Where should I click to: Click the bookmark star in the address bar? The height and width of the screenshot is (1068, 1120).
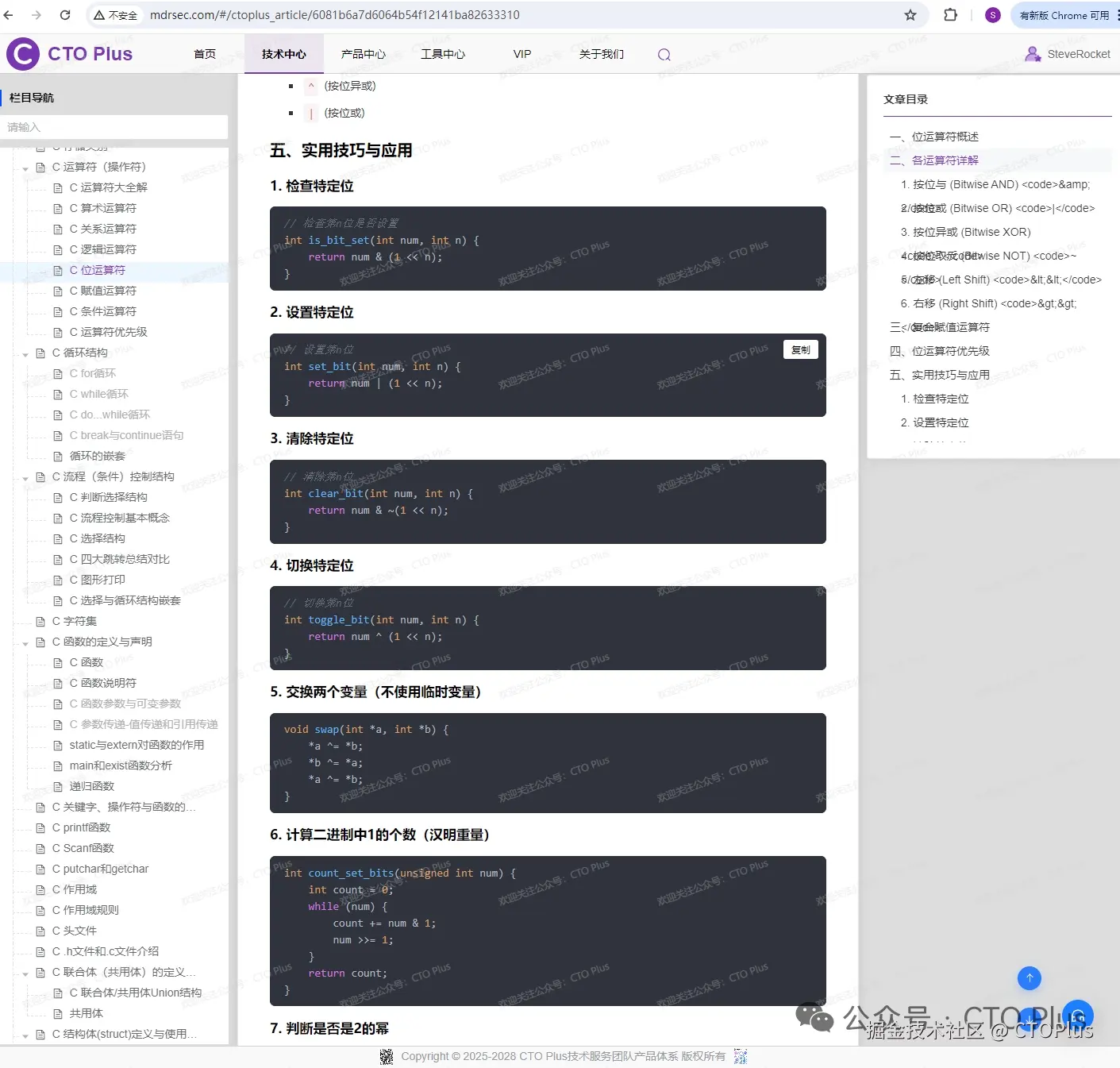coord(910,15)
